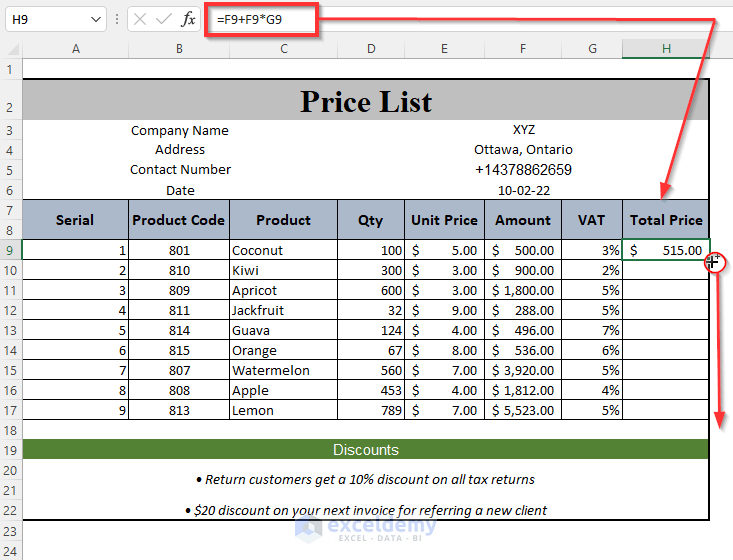Screen dimensions: 733x560
Task: Select the contact number +14378862659 cell
Action: click(x=523, y=170)
